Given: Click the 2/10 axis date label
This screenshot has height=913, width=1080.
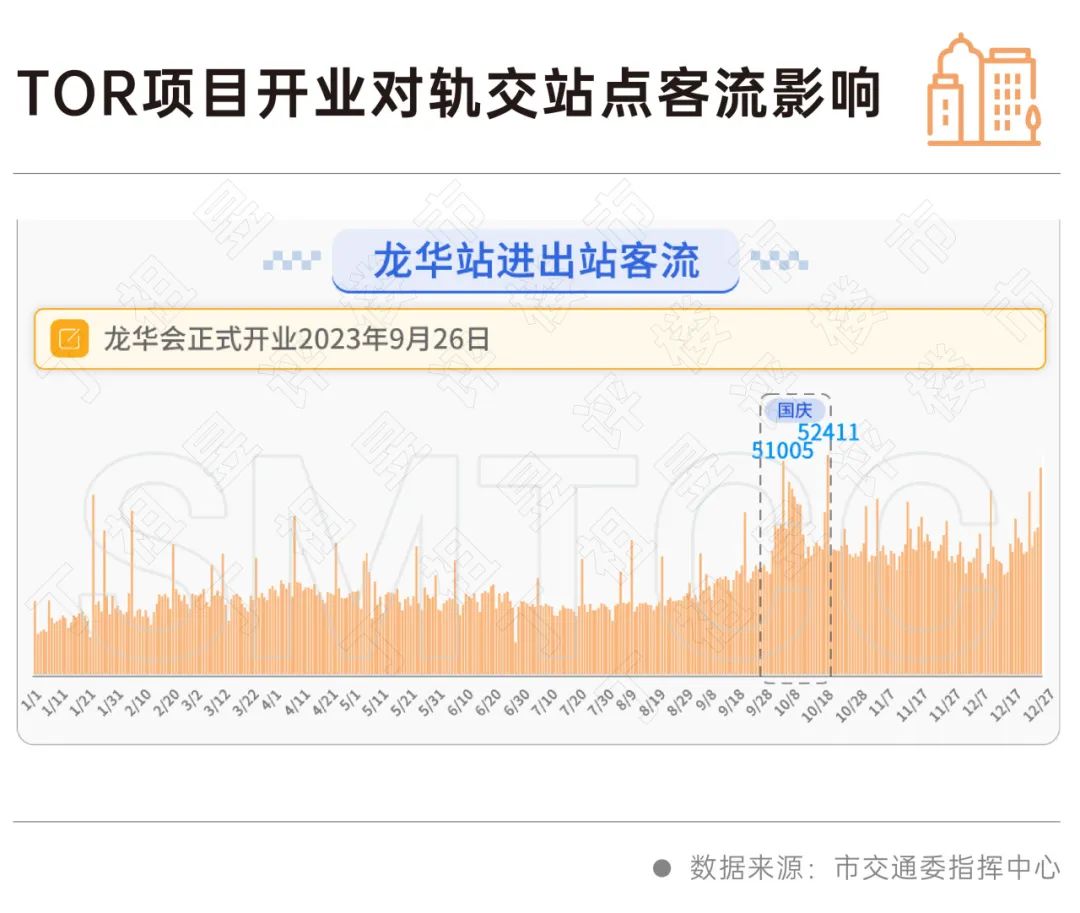Looking at the screenshot, I should point(138,702).
